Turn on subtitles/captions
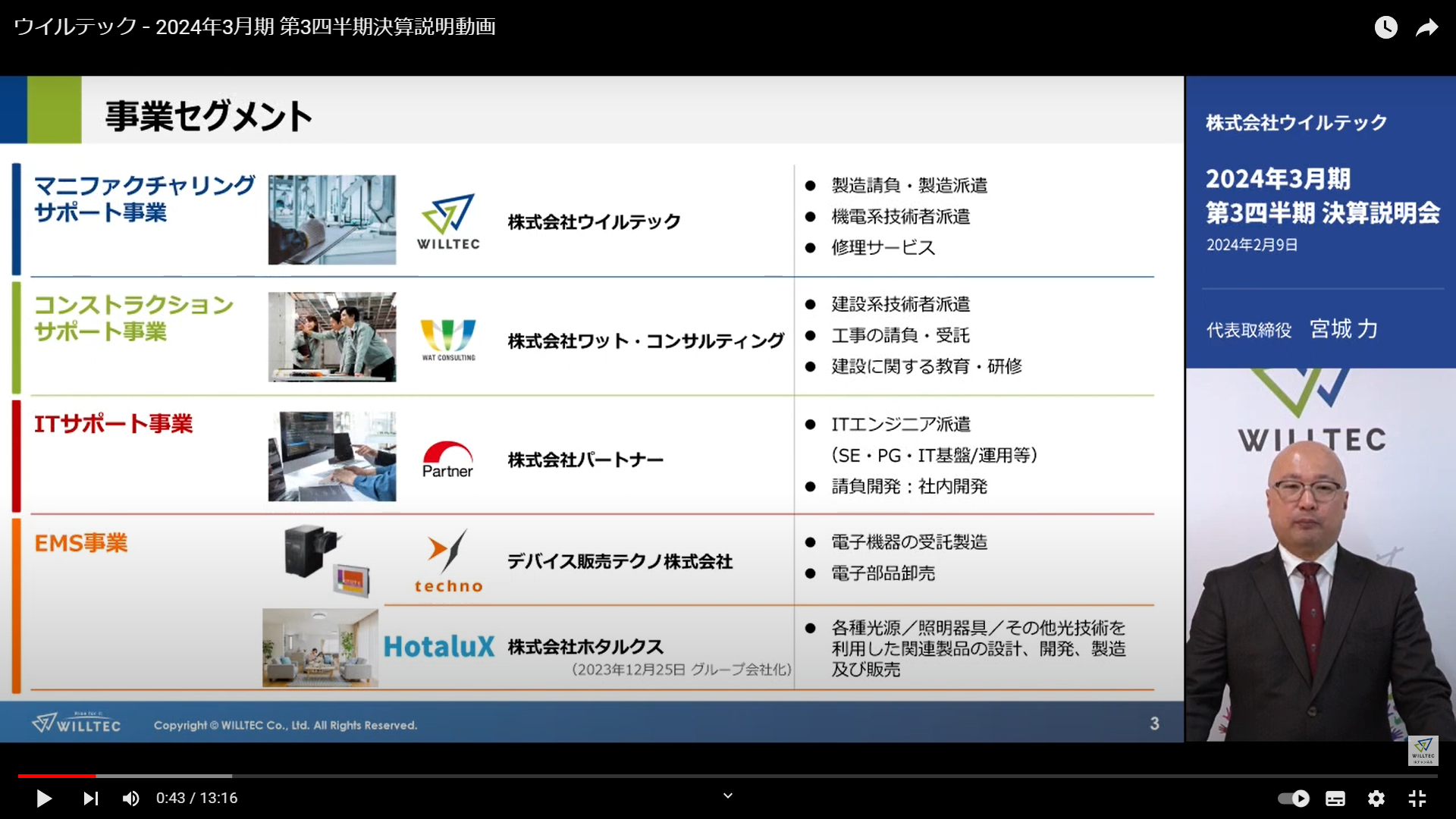The width and height of the screenshot is (1456, 819). click(1335, 799)
